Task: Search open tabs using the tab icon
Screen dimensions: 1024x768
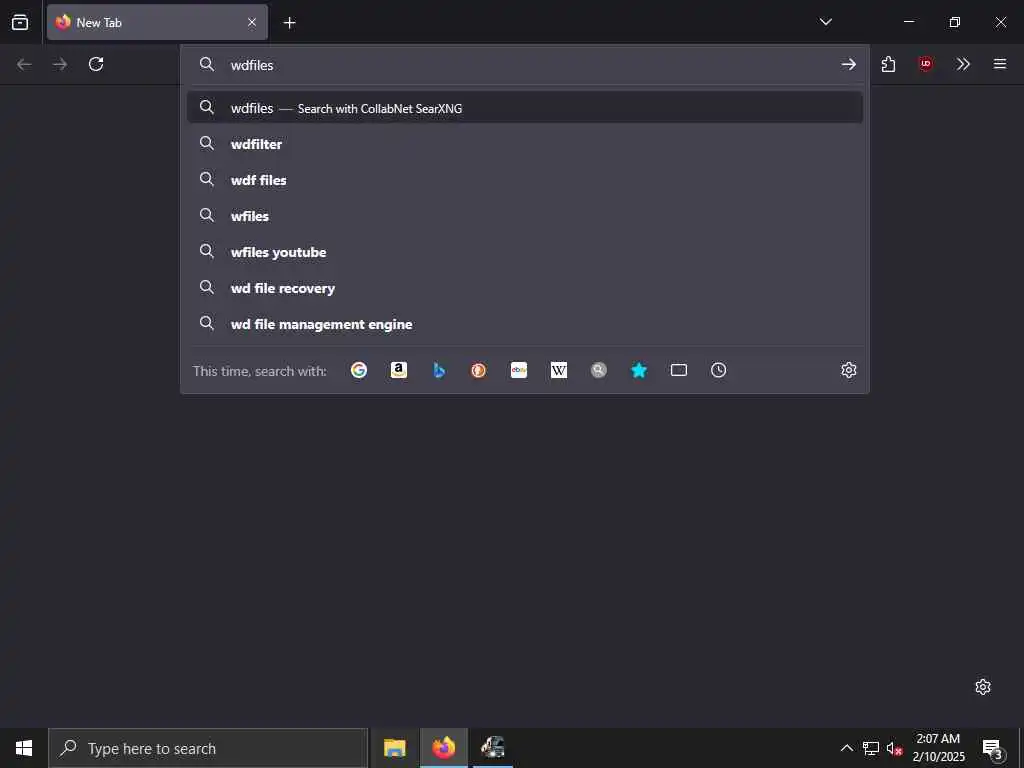Action: (679, 370)
